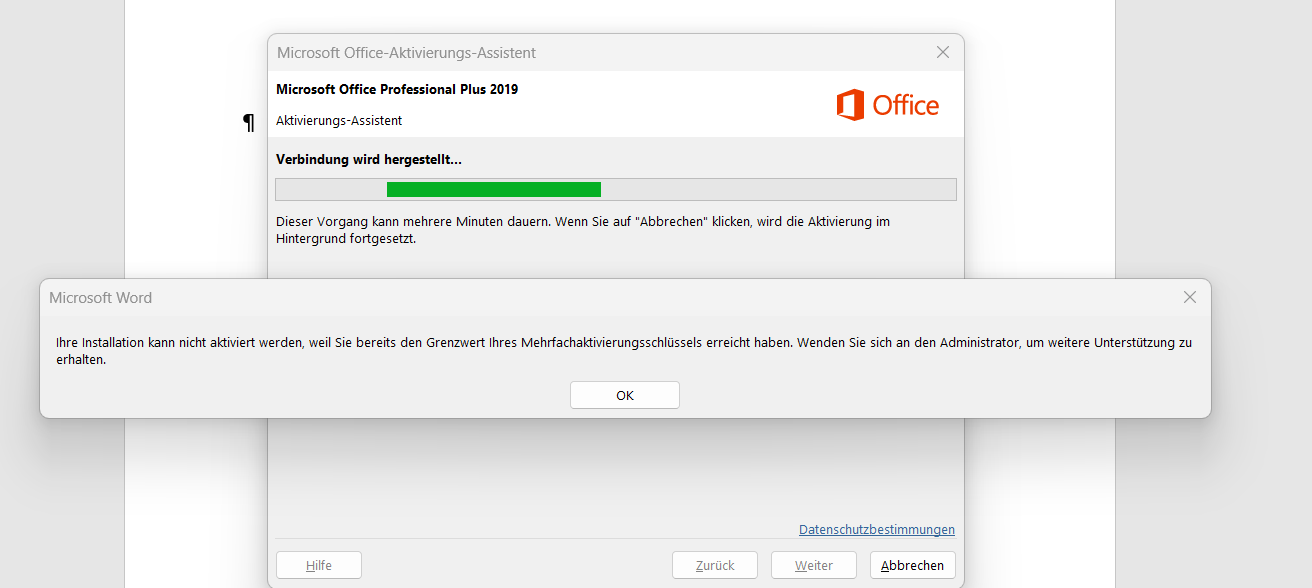Click the 'Dieser Vorgang kann mehrere Minuten dauern' text
This screenshot has height=588, width=1312.
pyautogui.click(x=583, y=230)
